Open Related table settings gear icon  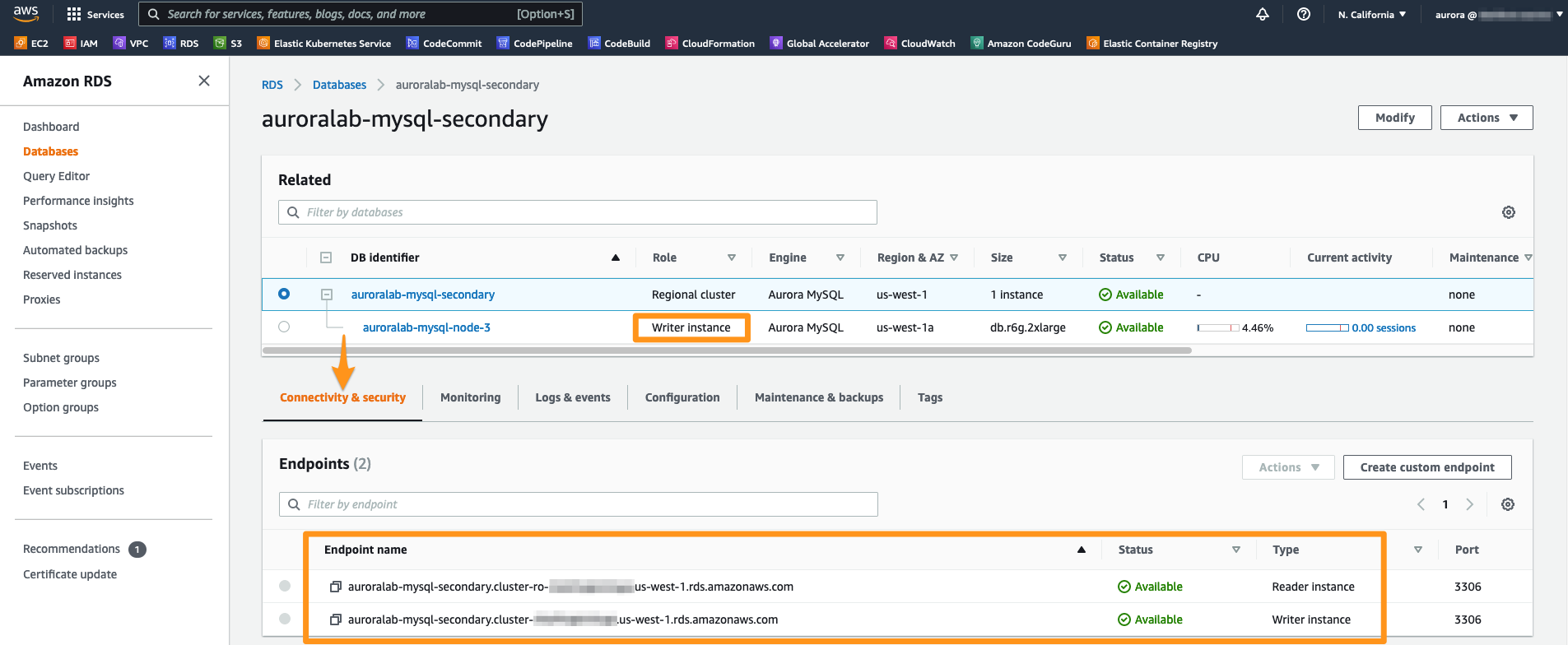(x=1509, y=212)
